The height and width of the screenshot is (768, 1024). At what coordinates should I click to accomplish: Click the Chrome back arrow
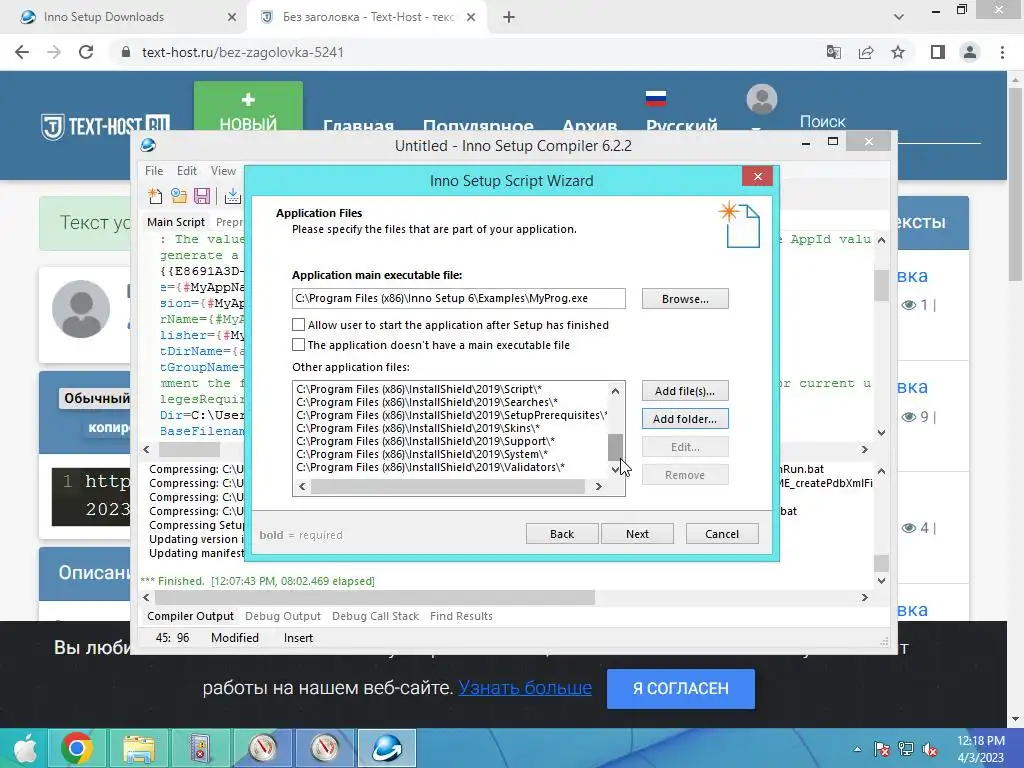point(22,52)
